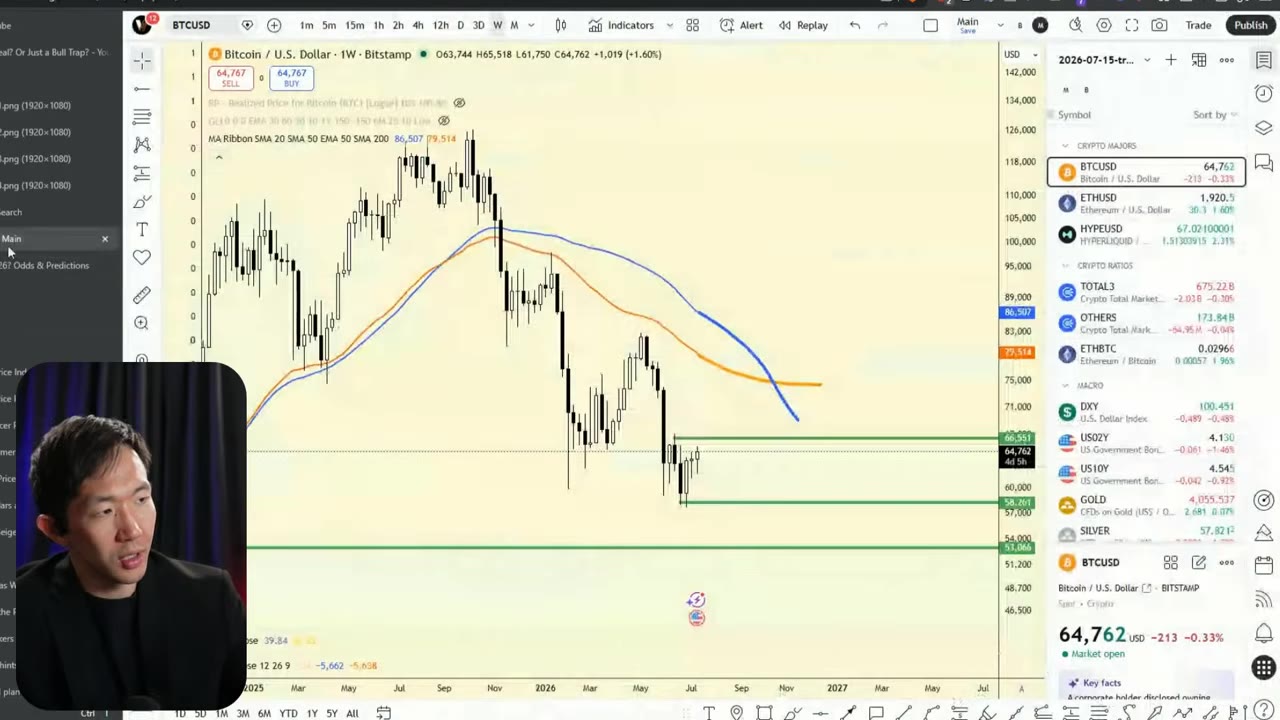Expand the timeframe interval dropdown arrow
Image resolution: width=1280 pixels, height=720 pixels.
[531, 25]
